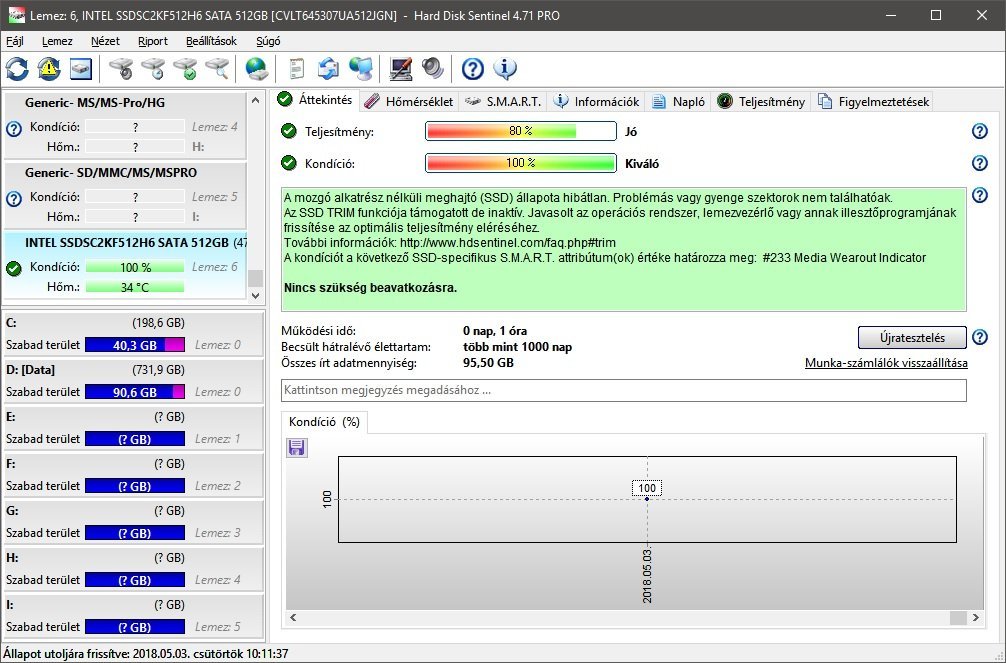Open the Beállítások menu

coord(211,41)
